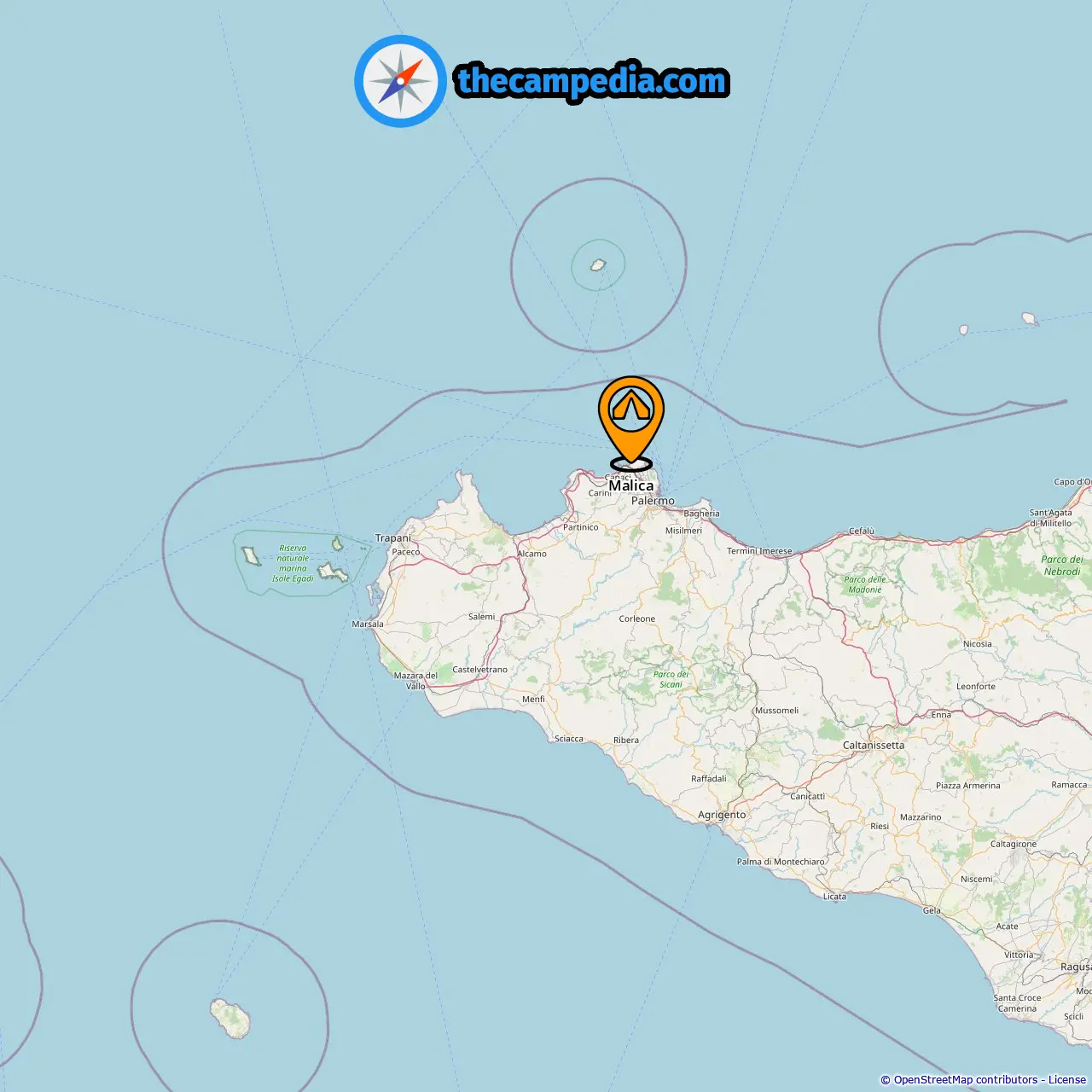1092x1092 pixels.
Task: Click the compass logo icon
Action: (400, 81)
